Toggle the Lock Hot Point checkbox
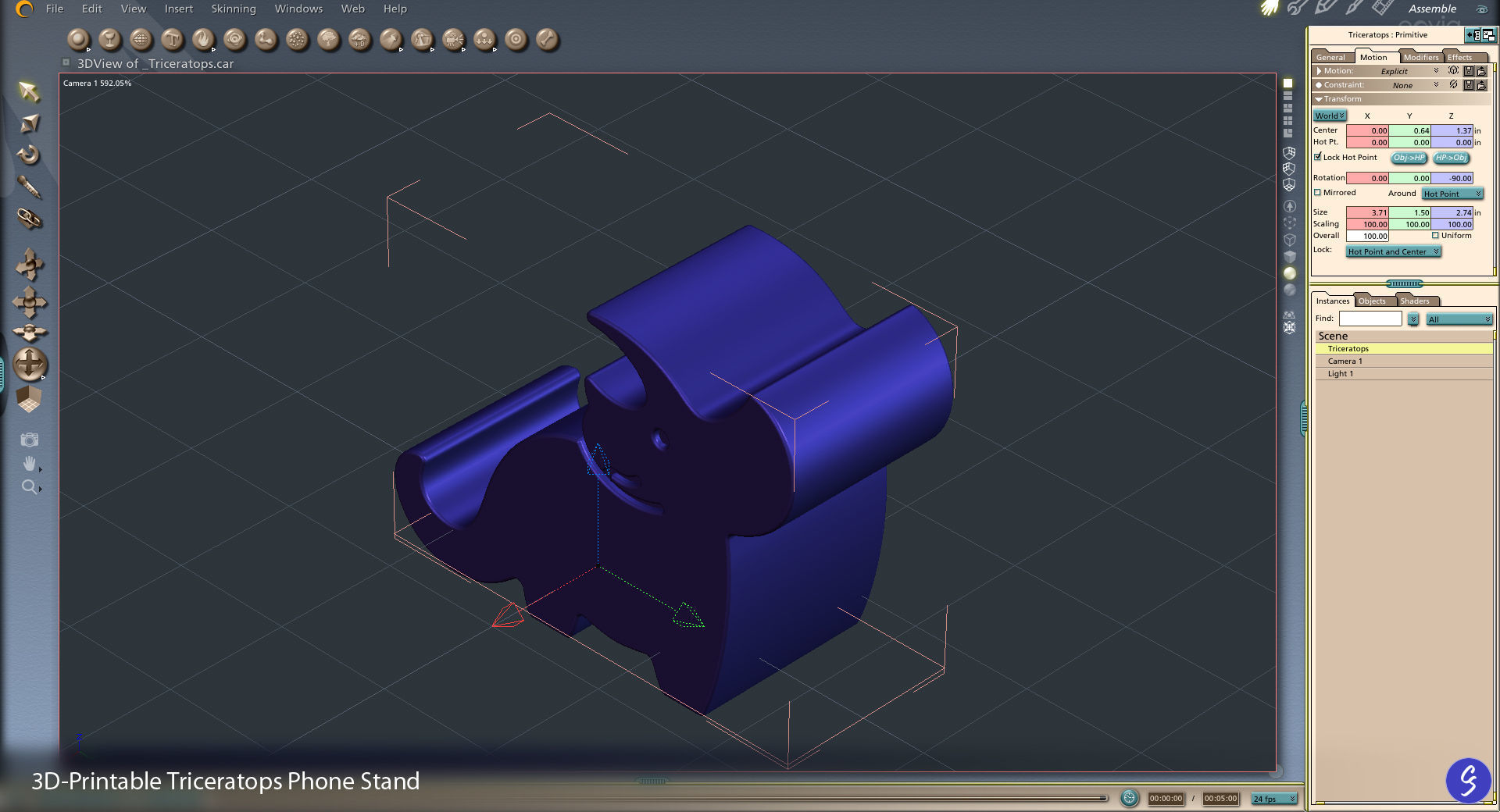Image resolution: width=1500 pixels, height=812 pixels. pos(1317,157)
